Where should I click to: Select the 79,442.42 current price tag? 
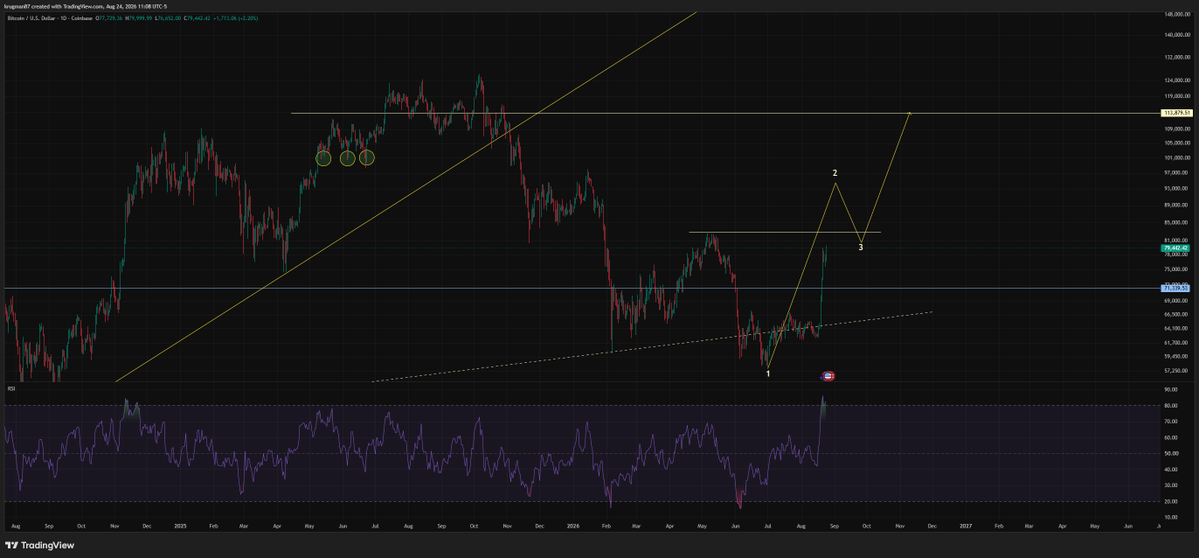click(x=1175, y=248)
